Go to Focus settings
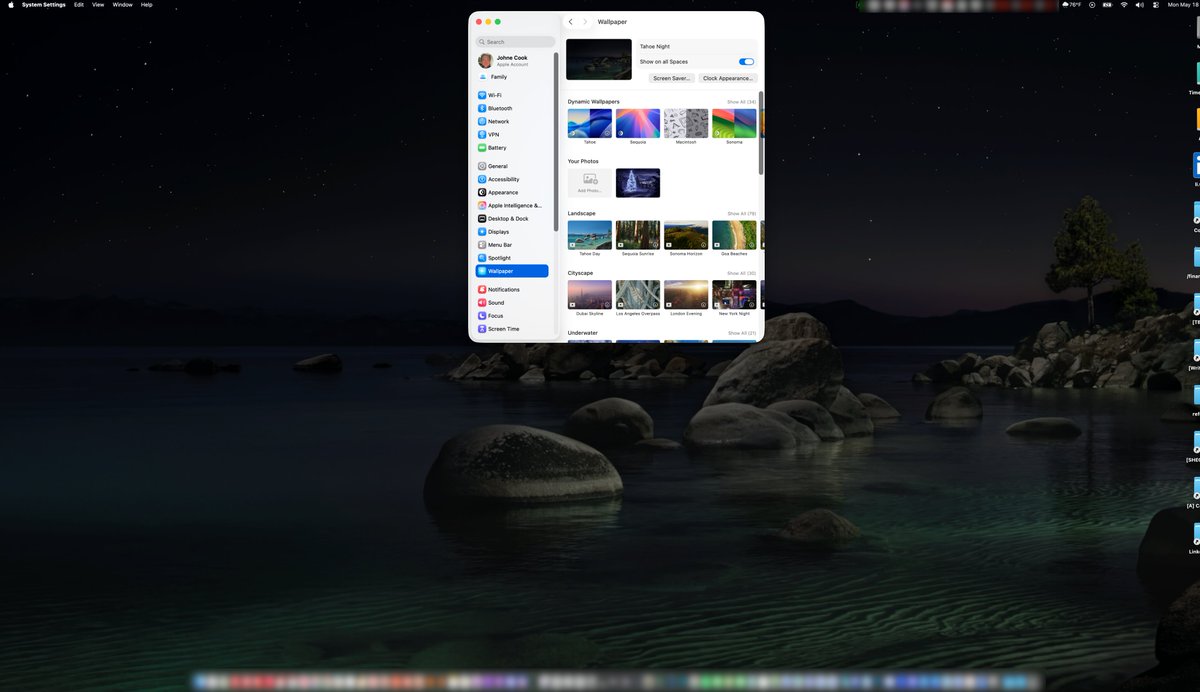Viewport: 1200px width, 692px height. [x=512, y=315]
